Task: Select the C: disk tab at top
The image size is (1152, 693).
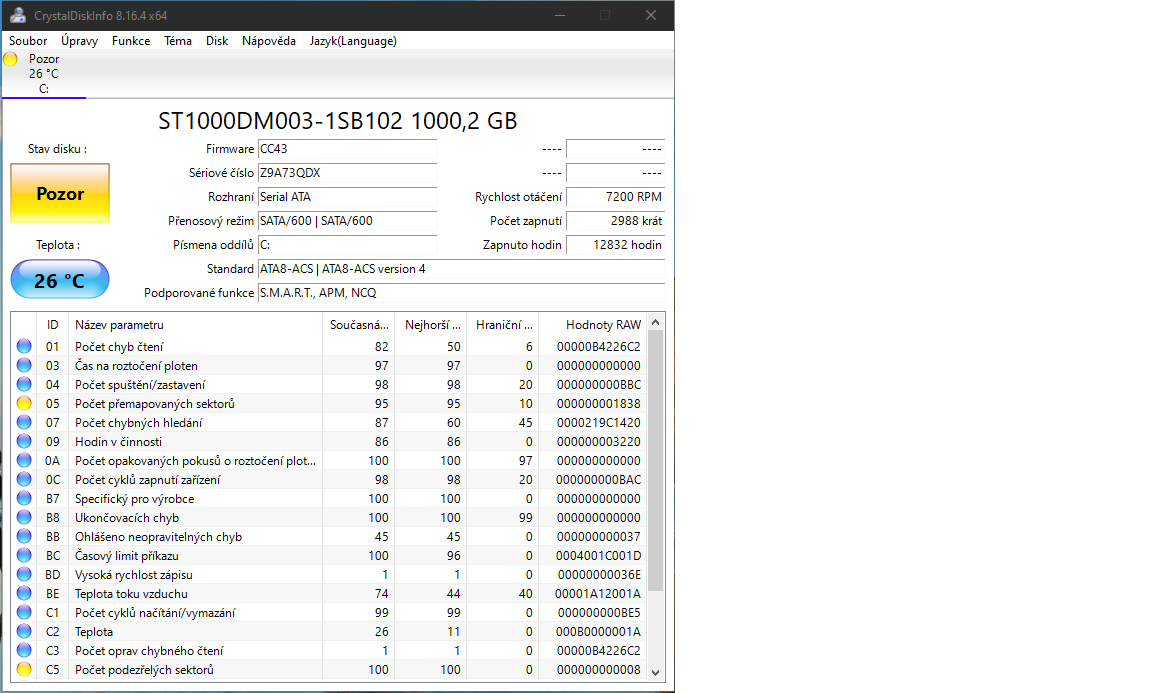Action: coord(44,74)
